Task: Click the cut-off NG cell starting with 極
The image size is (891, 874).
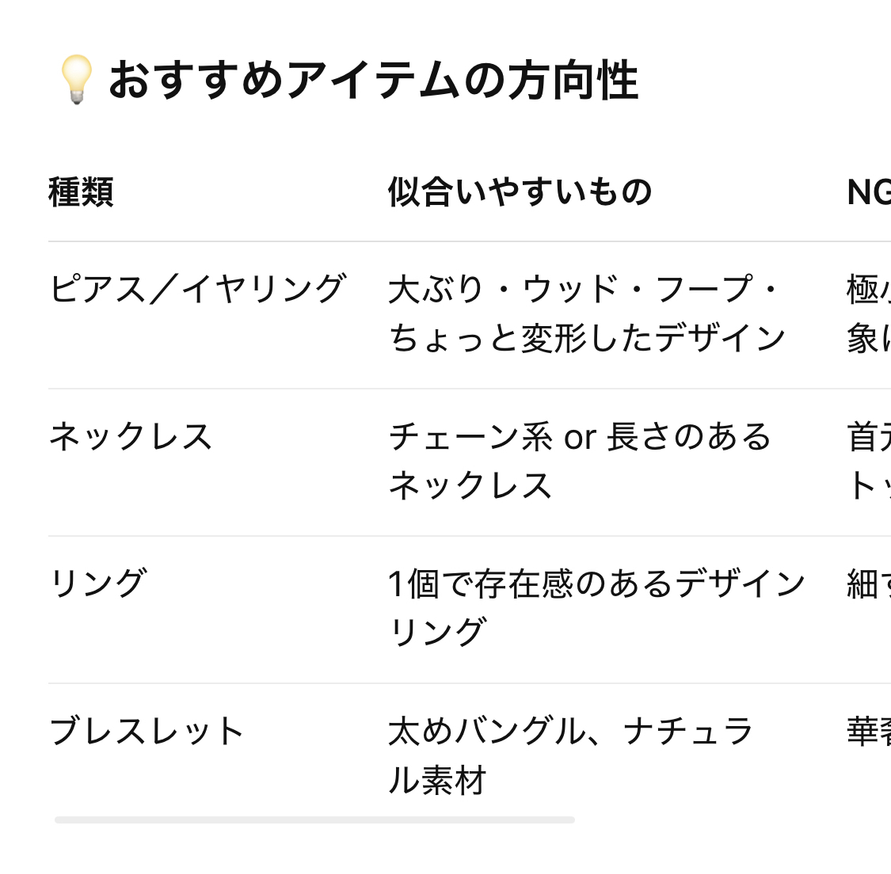Action: point(867,314)
